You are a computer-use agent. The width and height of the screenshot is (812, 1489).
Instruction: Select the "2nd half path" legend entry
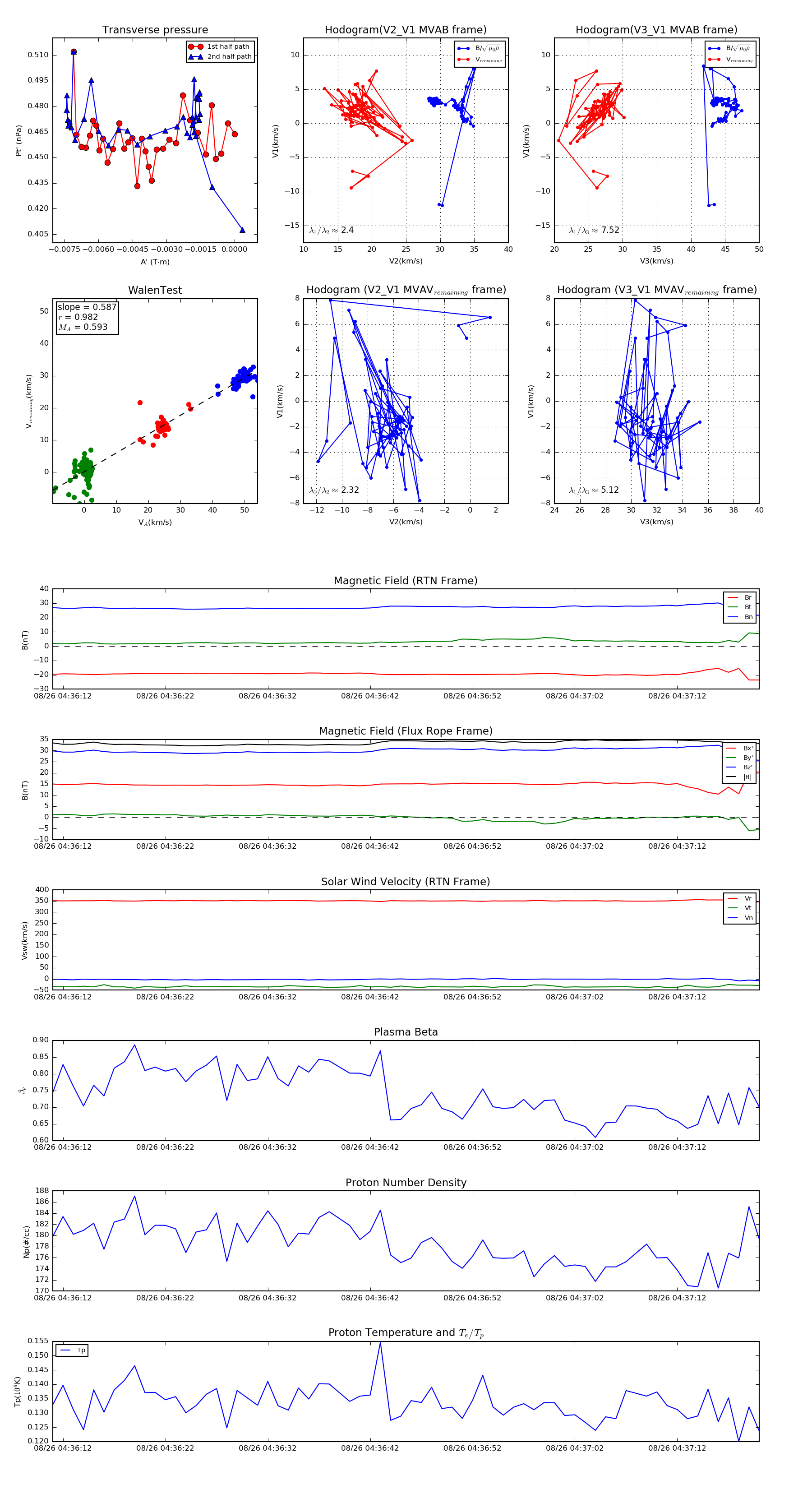point(220,57)
